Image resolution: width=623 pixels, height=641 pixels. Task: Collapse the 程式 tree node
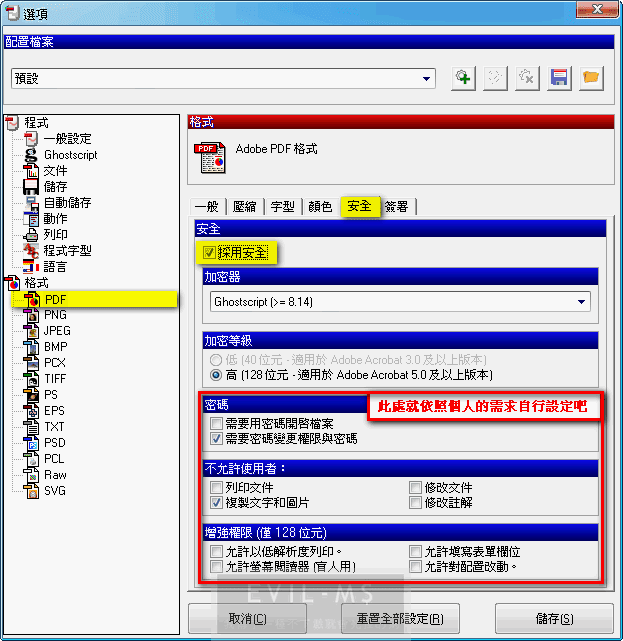[x=12, y=123]
